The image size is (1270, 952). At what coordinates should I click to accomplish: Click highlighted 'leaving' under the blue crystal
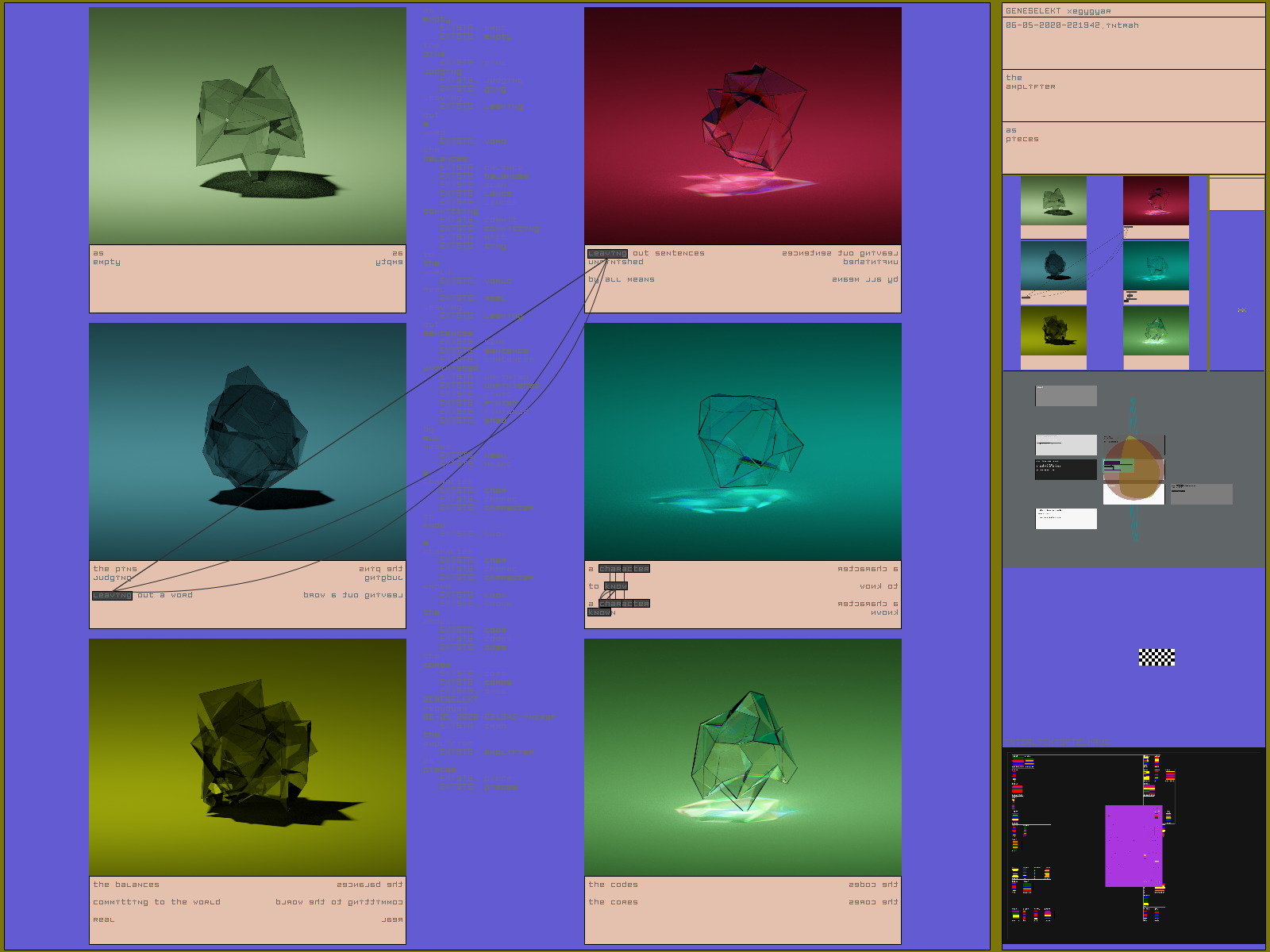point(112,596)
